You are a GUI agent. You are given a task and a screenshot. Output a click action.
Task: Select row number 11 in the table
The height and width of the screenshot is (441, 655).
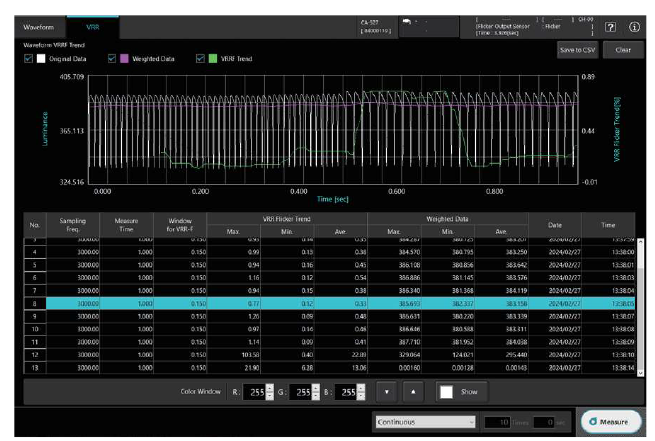330,342
